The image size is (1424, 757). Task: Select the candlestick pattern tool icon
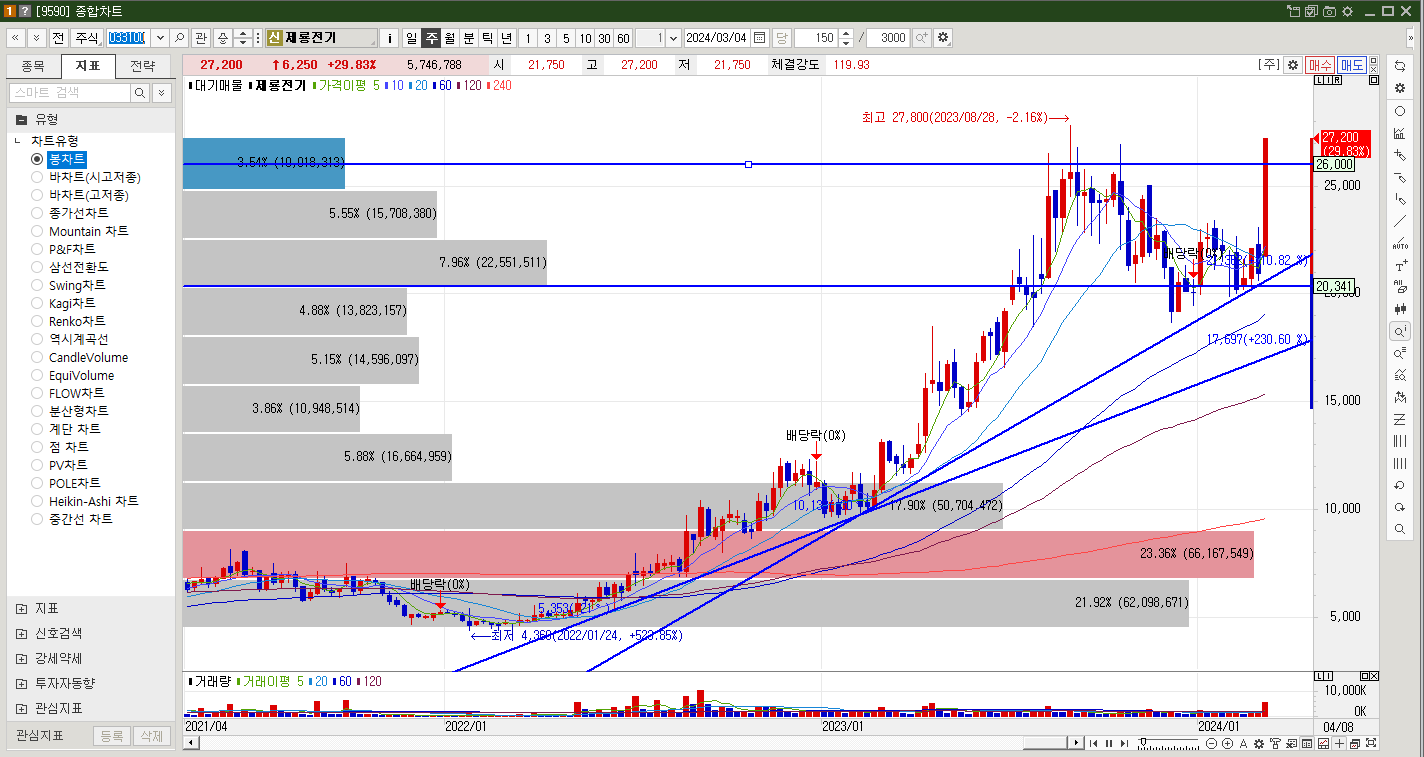1400,309
